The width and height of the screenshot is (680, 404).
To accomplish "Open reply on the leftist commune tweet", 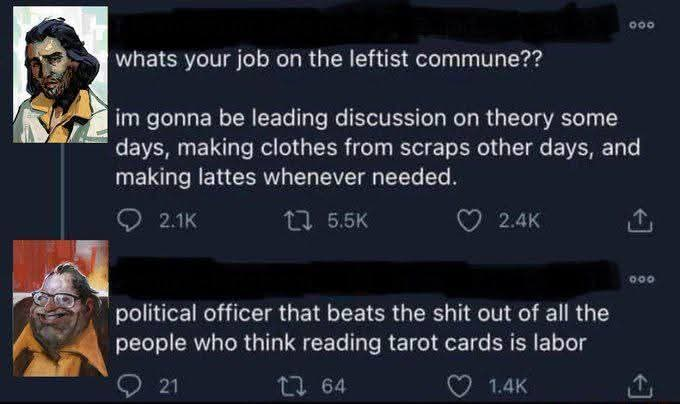I will point(129,221).
